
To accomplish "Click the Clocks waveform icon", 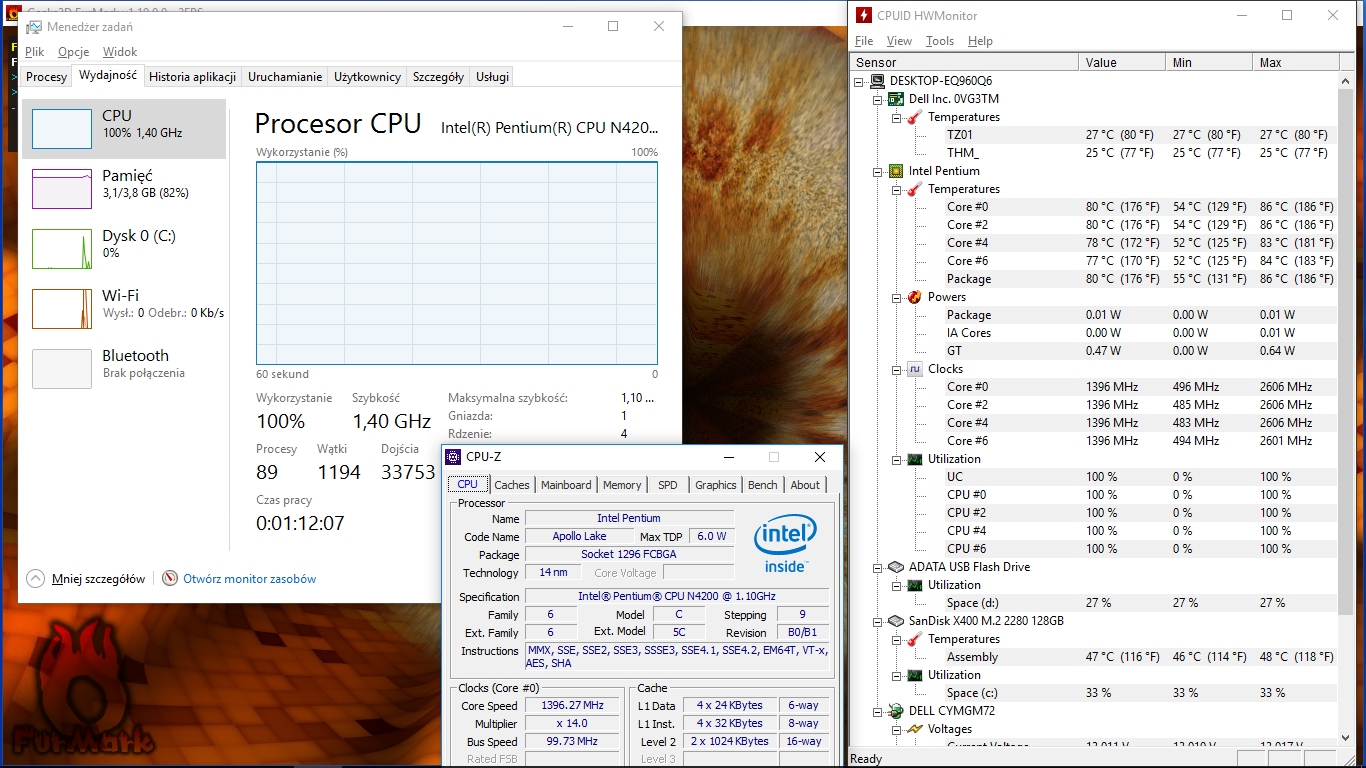I will [x=914, y=369].
